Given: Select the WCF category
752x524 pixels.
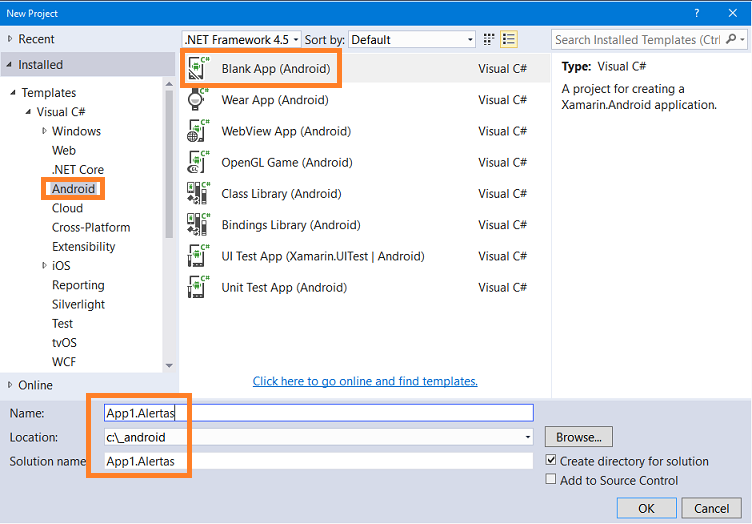Looking at the screenshot, I should point(64,362).
